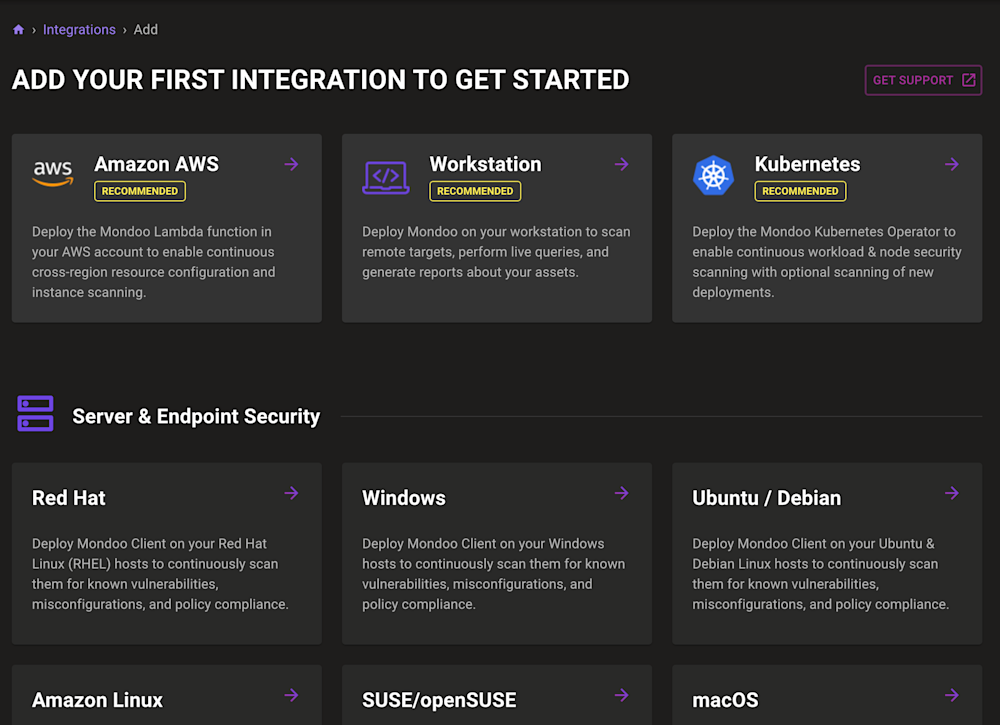Select the Ubuntu / Debian card title
Image resolution: width=1000 pixels, height=725 pixels.
tap(767, 498)
